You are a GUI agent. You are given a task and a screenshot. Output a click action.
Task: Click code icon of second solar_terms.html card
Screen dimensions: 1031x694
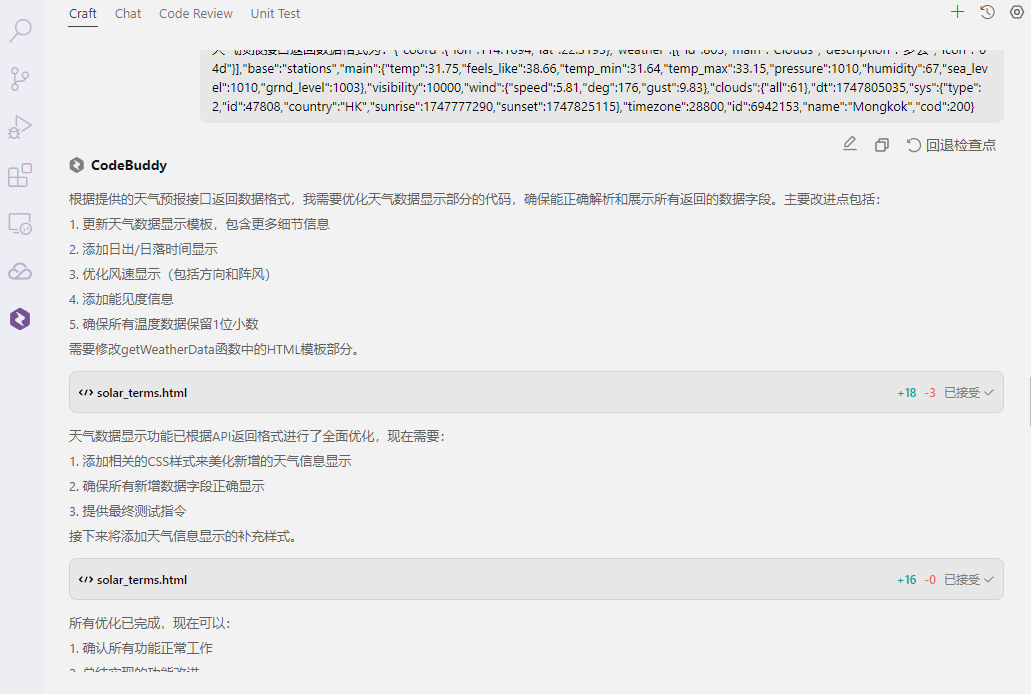point(85,580)
